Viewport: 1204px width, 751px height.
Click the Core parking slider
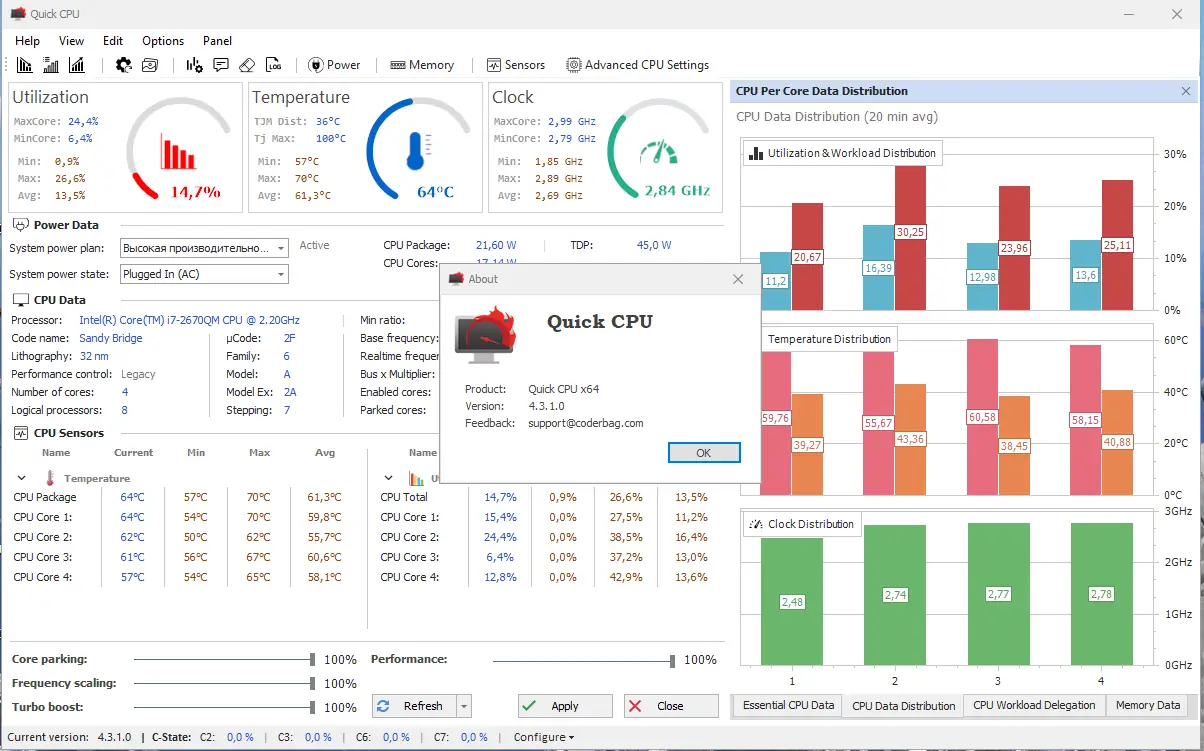(224, 660)
